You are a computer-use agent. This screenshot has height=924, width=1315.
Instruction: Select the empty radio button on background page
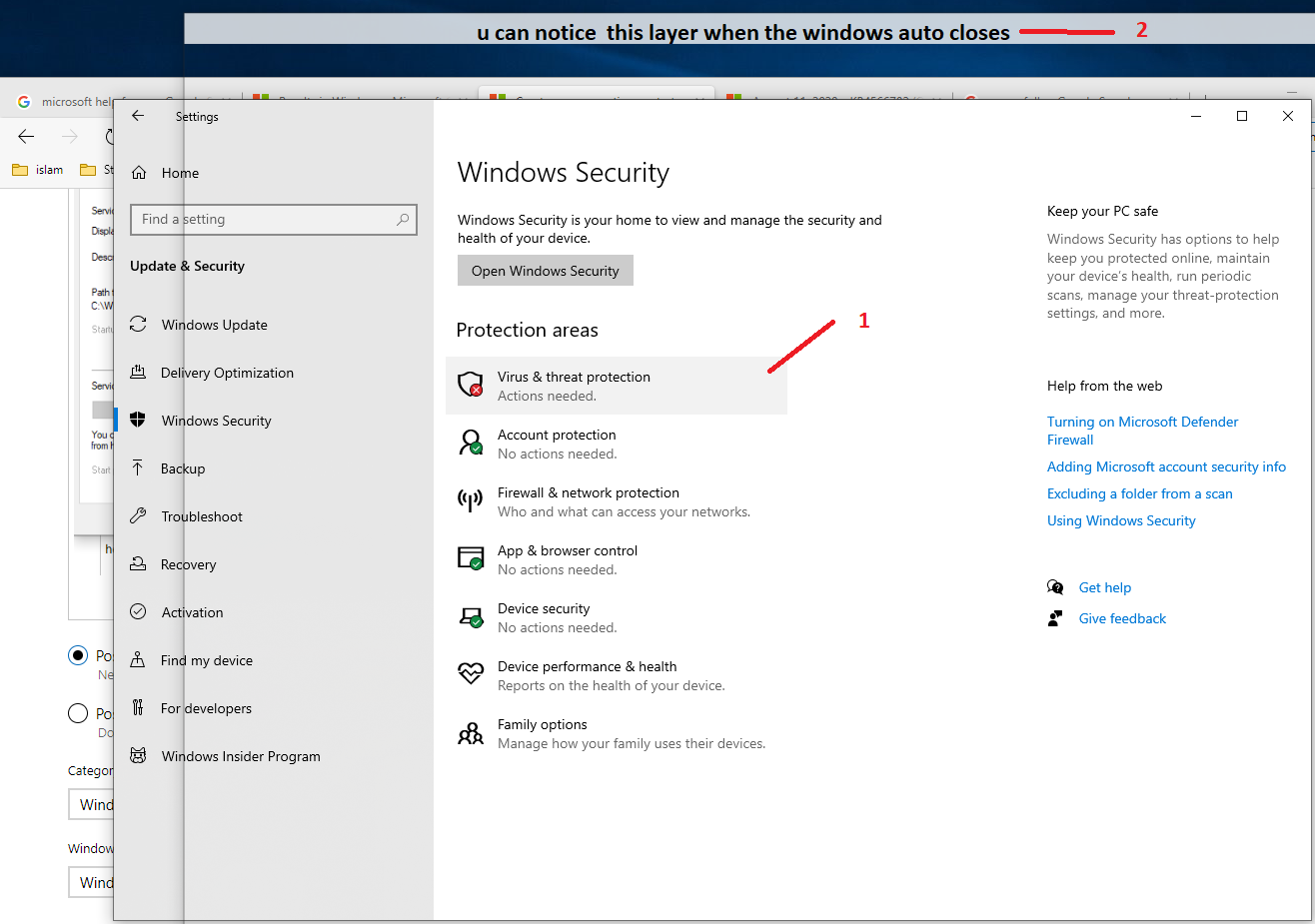[78, 713]
